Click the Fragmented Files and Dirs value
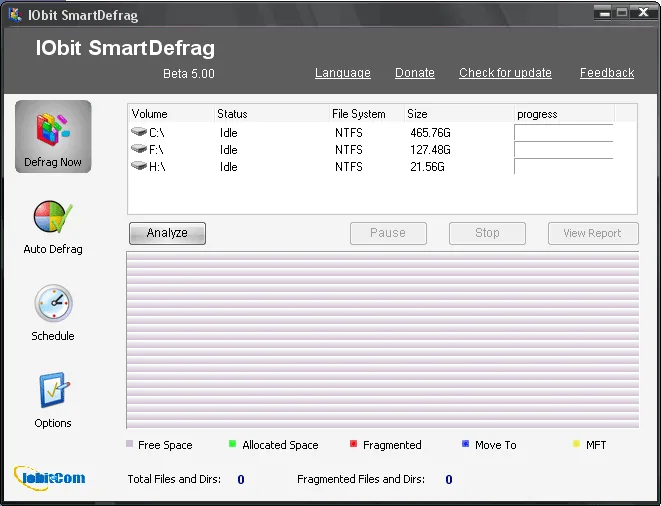 pyautogui.click(x=449, y=479)
